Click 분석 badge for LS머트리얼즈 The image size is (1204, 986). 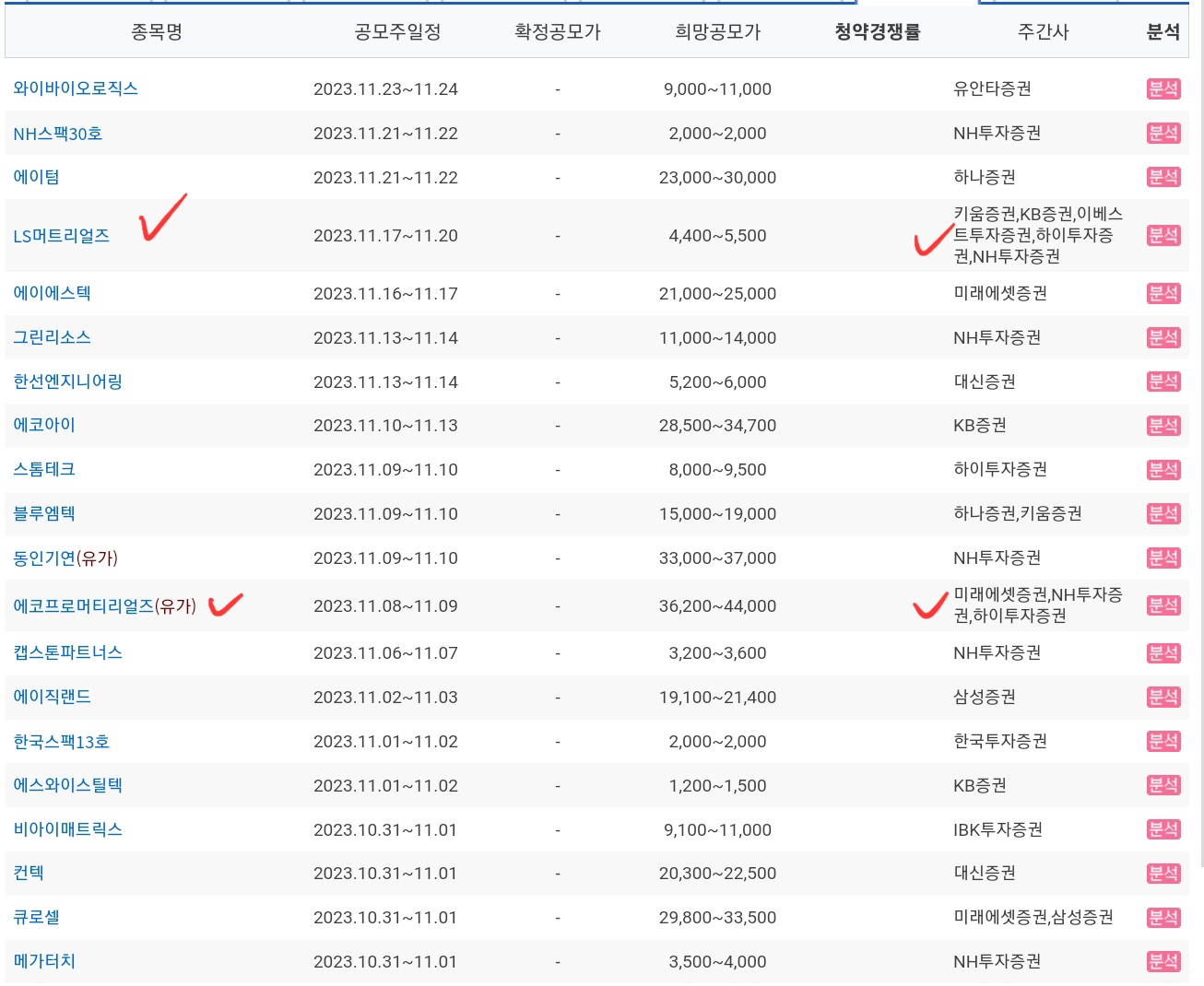pos(1163,235)
